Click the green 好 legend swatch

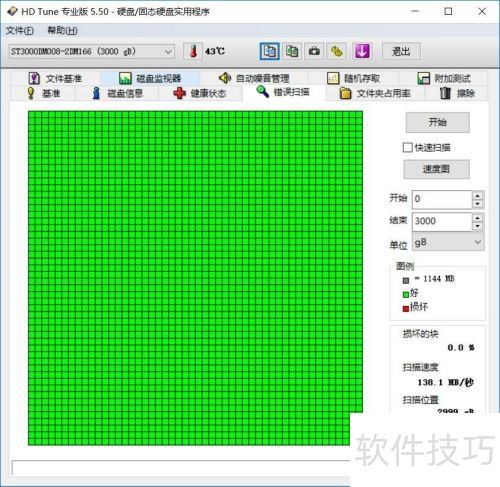point(406,294)
